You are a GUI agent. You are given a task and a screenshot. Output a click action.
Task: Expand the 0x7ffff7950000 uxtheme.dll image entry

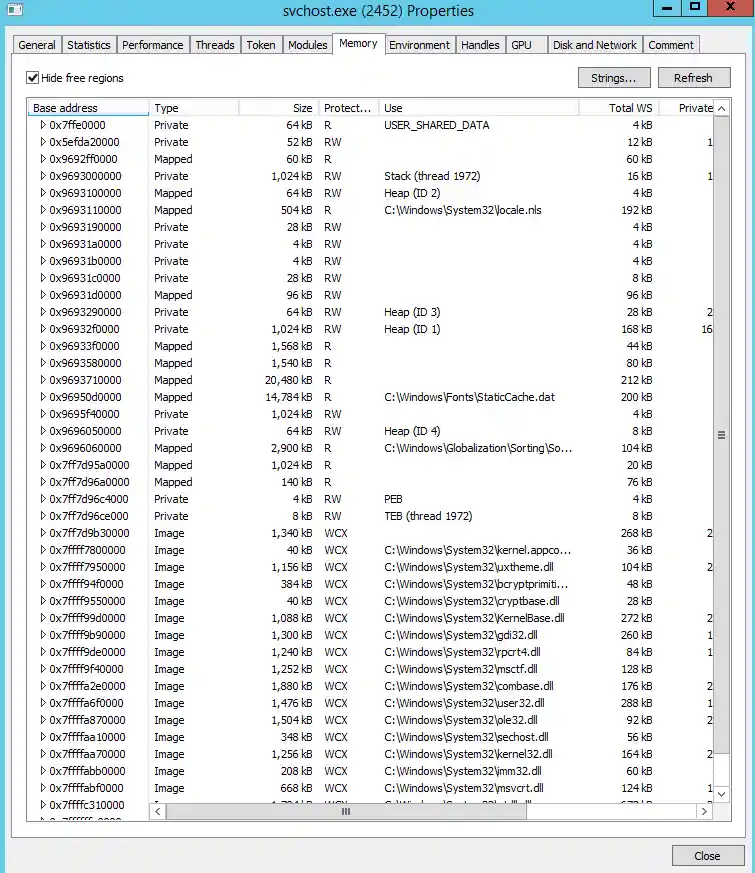43,567
